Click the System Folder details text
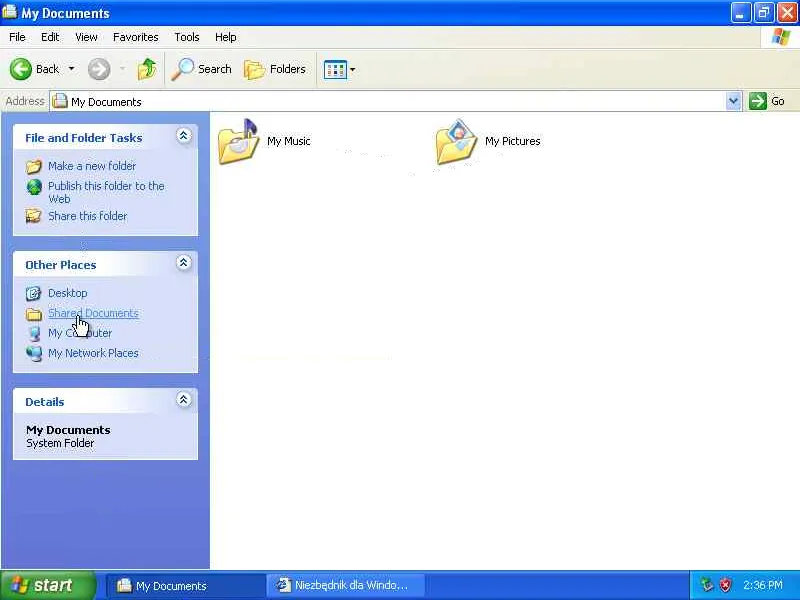 point(60,443)
